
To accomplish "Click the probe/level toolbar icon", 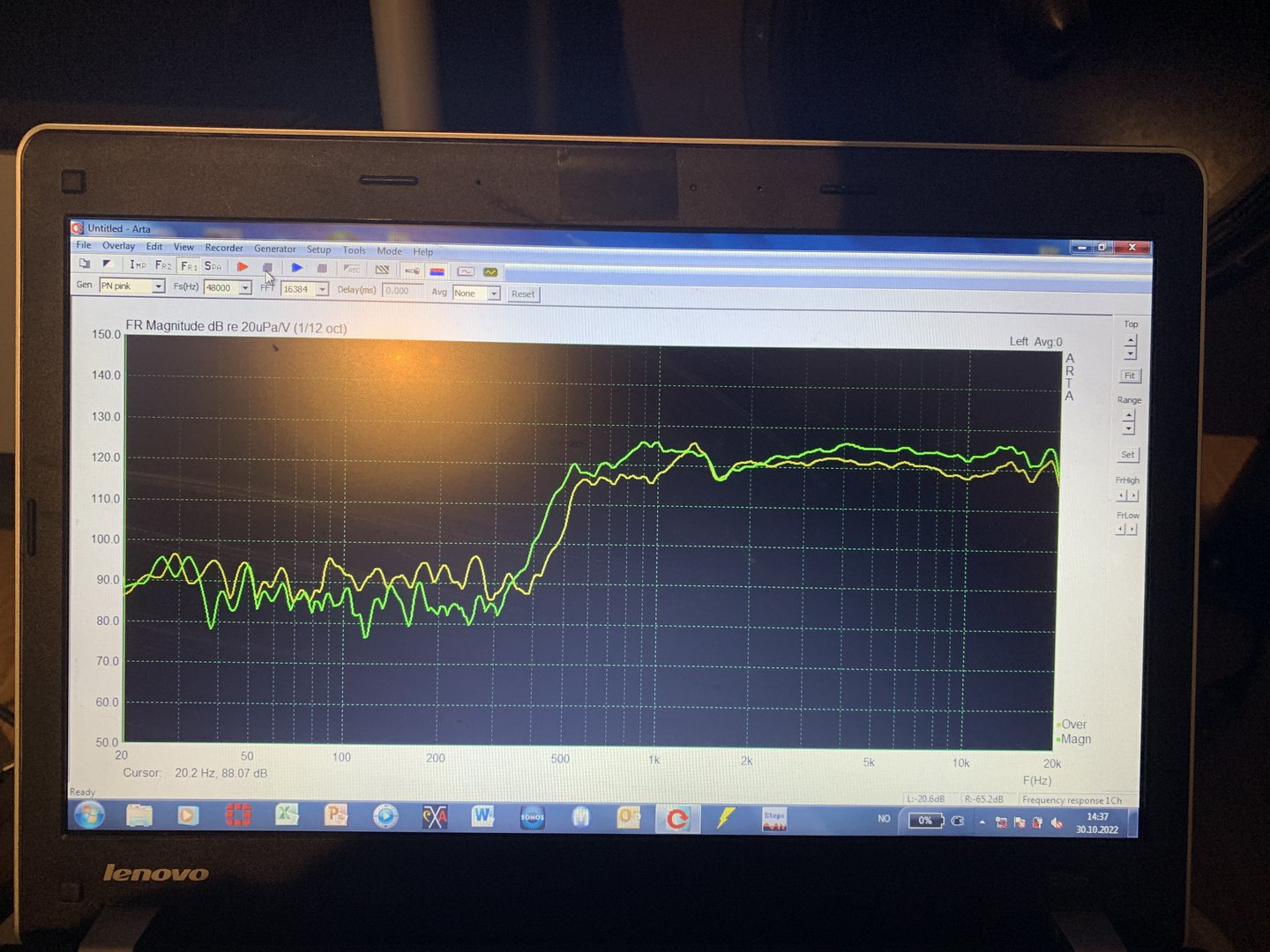I will [x=412, y=271].
